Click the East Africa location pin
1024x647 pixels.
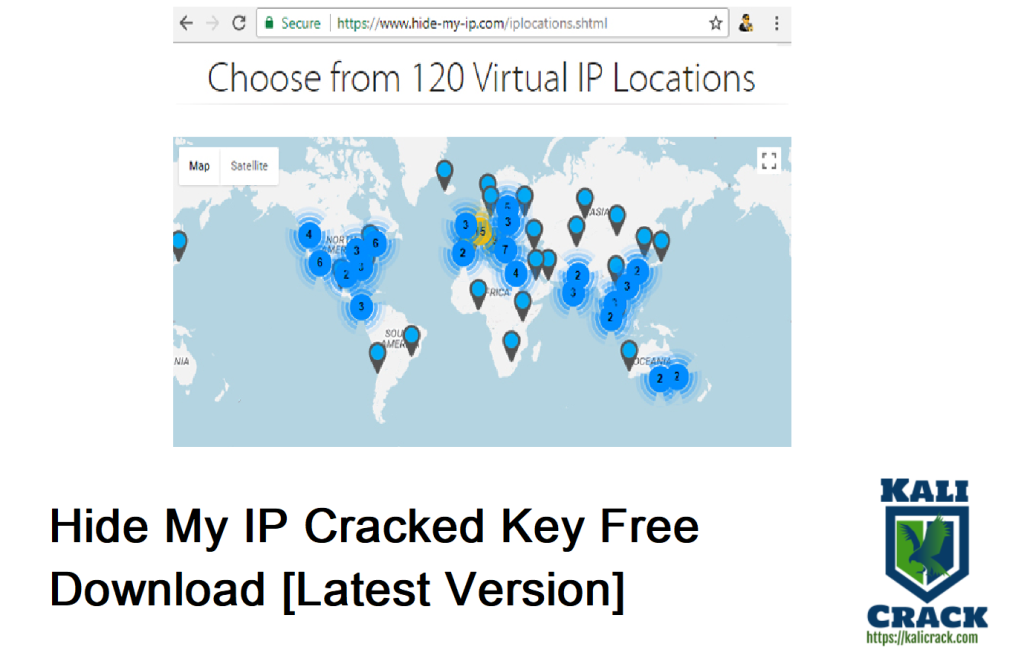click(522, 306)
